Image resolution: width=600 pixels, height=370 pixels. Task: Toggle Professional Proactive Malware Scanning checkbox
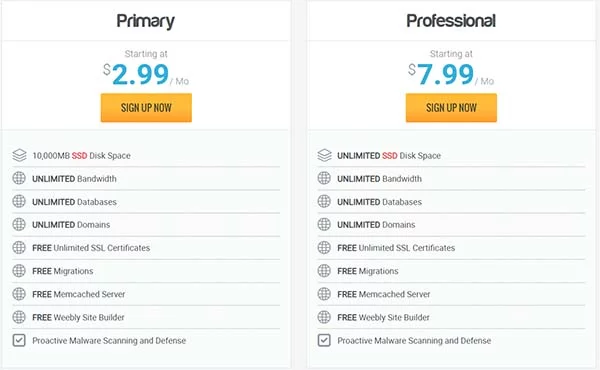(324, 340)
